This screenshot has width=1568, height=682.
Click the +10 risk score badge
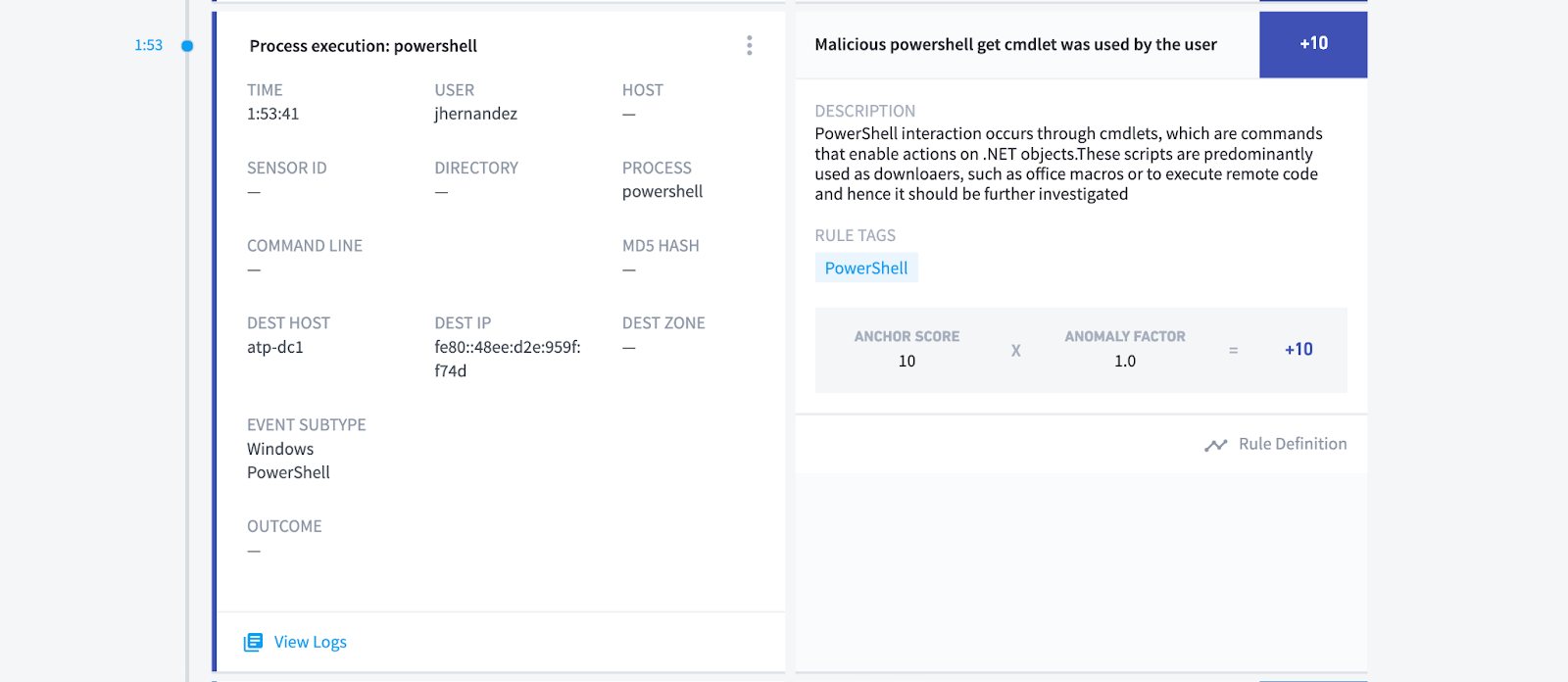(x=1312, y=44)
